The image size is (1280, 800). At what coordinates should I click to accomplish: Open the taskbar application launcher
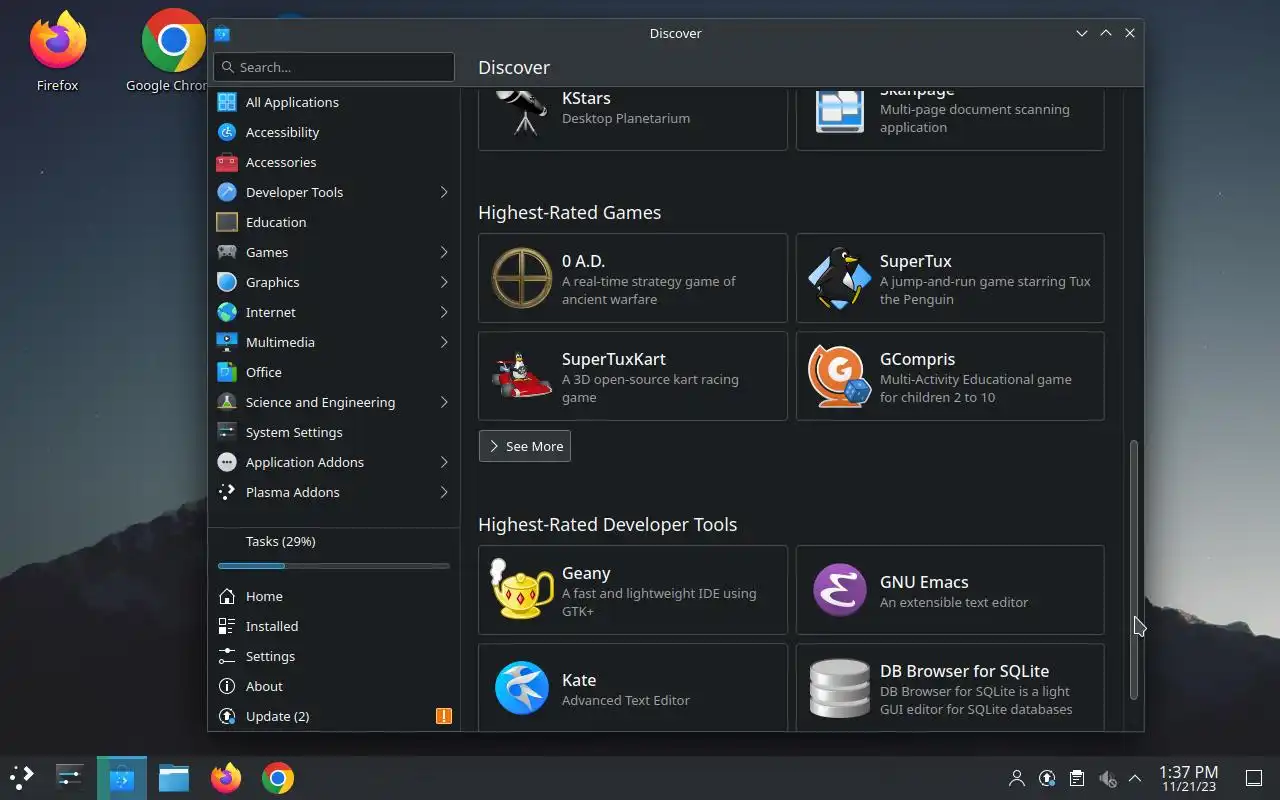(x=22, y=777)
